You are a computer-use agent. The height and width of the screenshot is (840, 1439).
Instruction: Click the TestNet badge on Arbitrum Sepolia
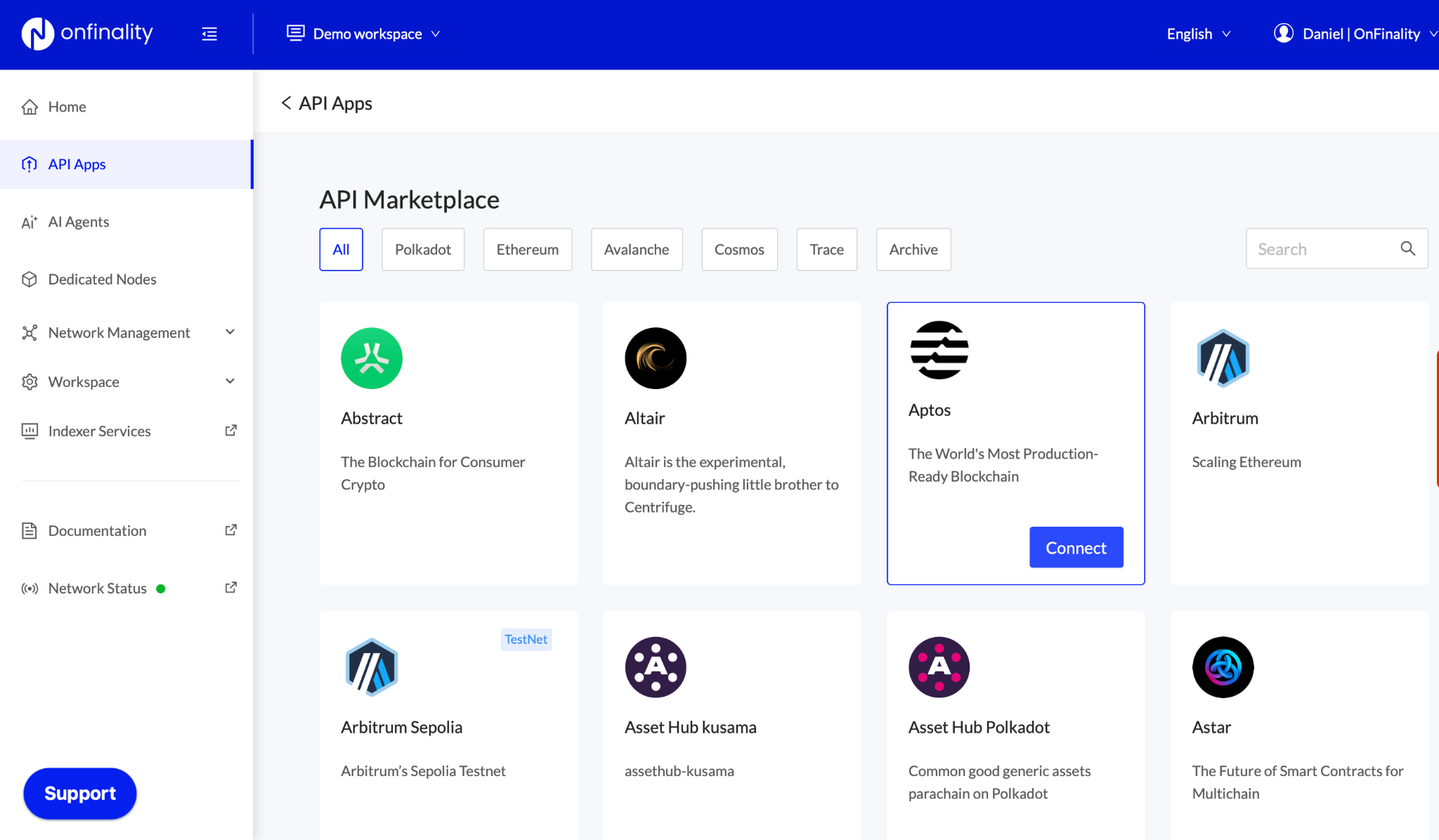[x=526, y=639]
